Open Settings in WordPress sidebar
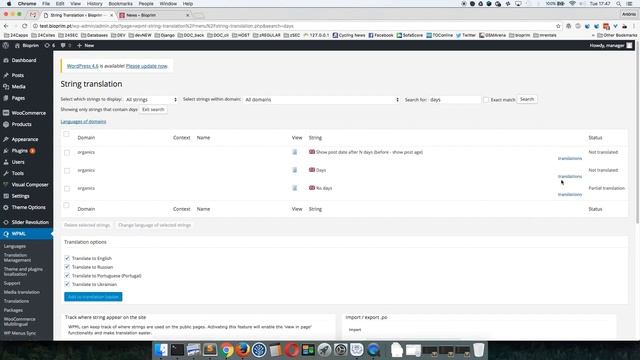Viewport: 640px width, 360px height. 20,196
